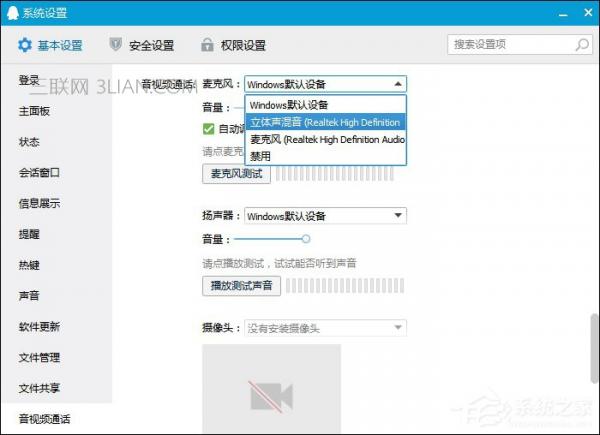
Task: Click the search magnifier icon
Action: point(579,45)
